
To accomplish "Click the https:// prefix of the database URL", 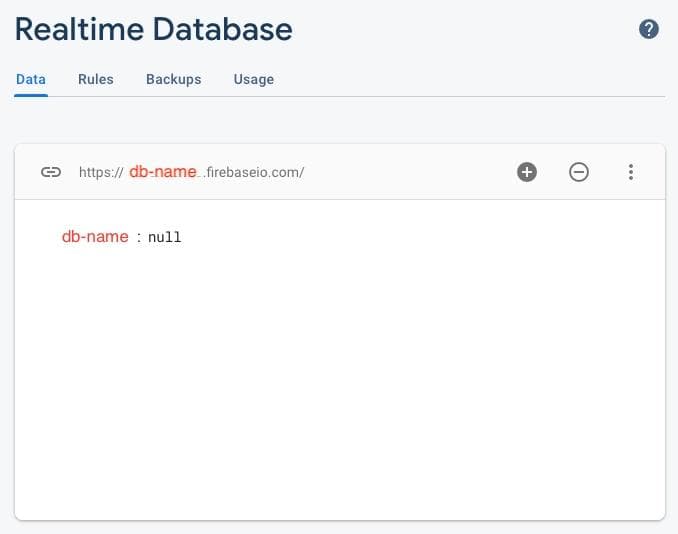I will (100, 172).
